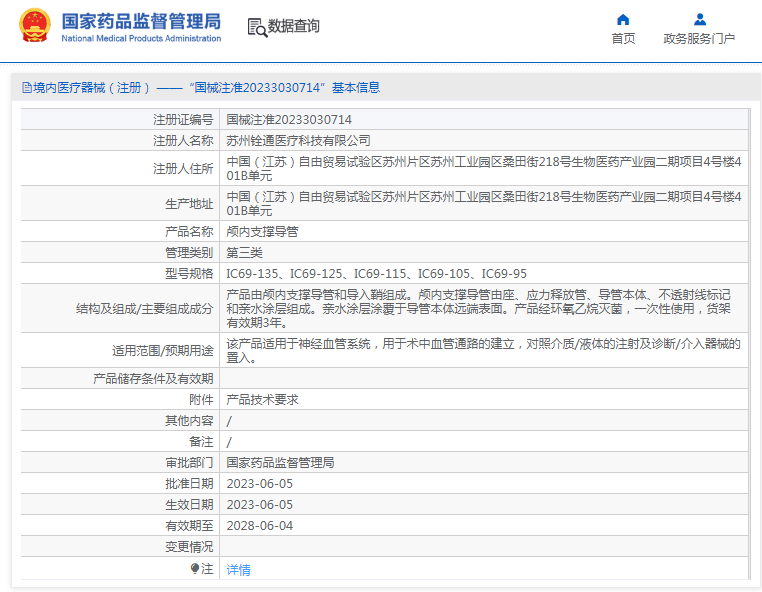The image size is (762, 592).
Task: Click the 注册人住所 row label
Action: [183, 169]
